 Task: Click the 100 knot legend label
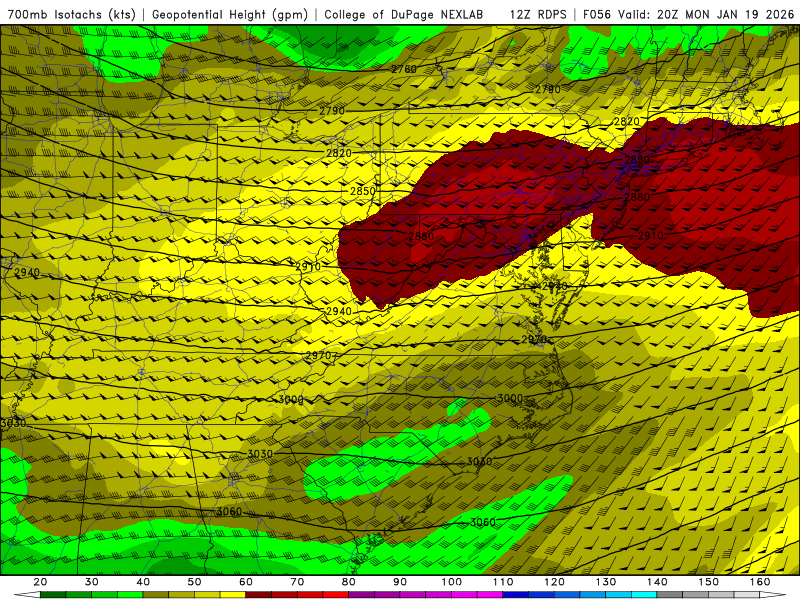452,582
